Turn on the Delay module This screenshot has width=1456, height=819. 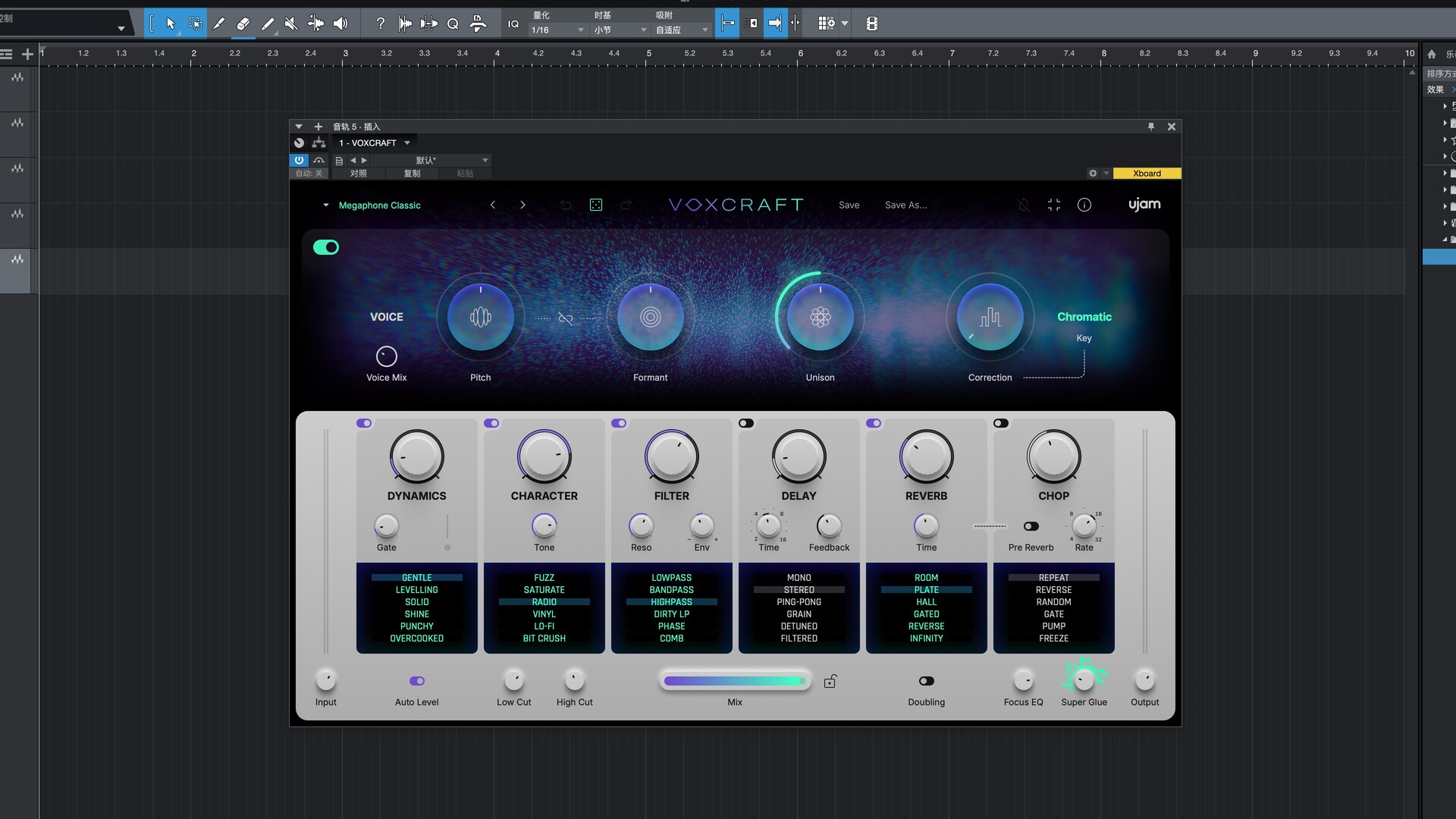point(746,423)
